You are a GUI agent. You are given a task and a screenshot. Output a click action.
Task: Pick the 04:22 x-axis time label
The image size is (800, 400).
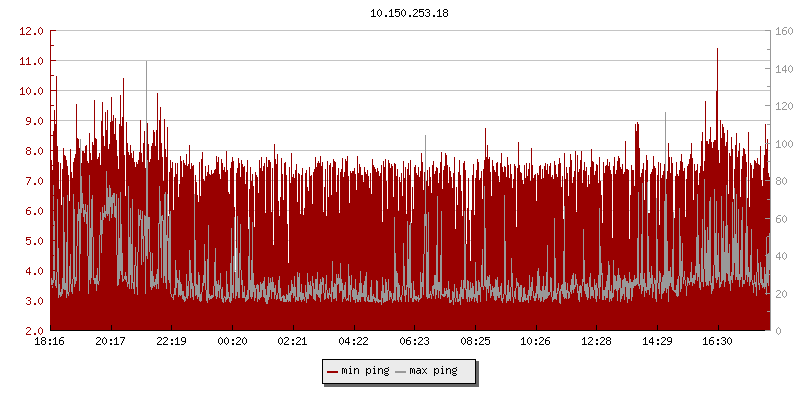tap(354, 342)
